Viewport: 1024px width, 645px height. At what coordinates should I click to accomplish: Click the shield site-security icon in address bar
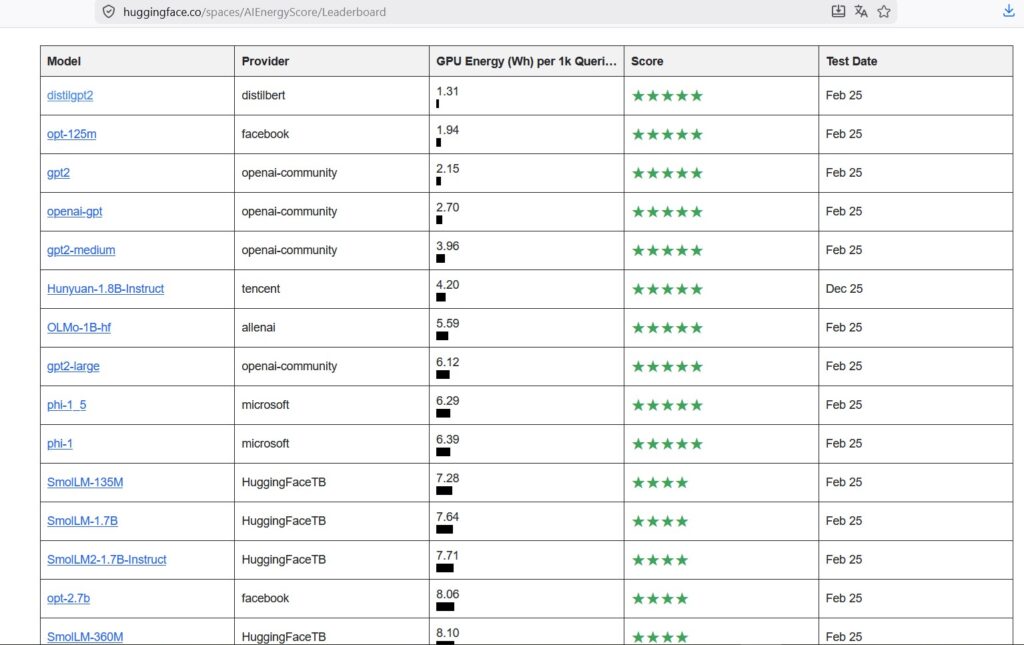click(x=109, y=12)
